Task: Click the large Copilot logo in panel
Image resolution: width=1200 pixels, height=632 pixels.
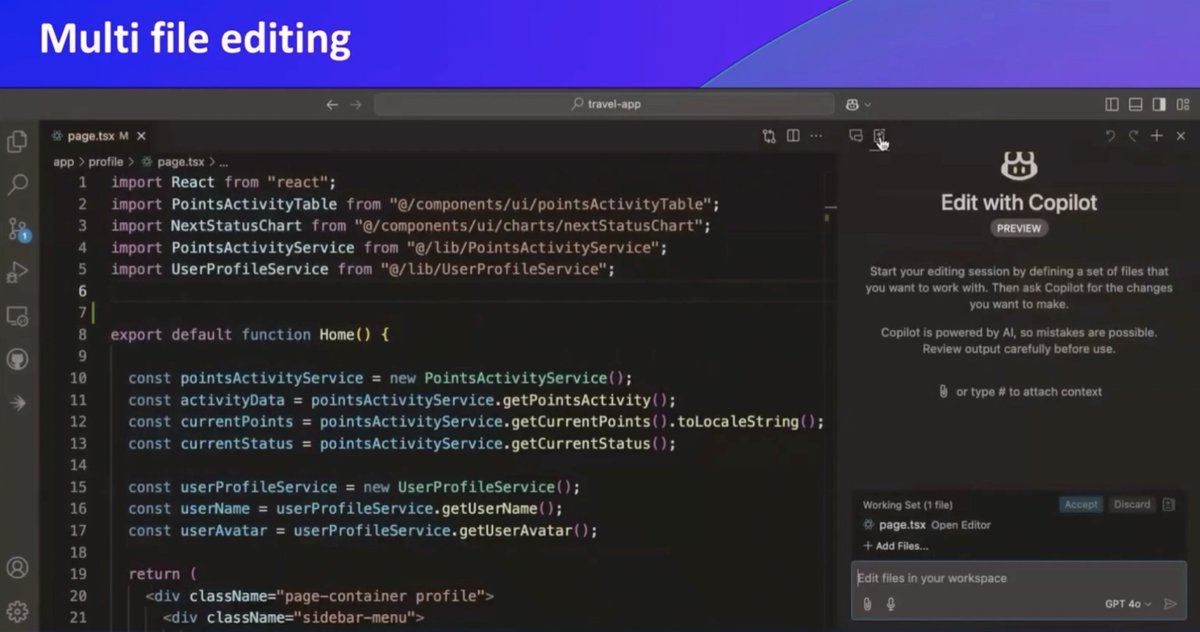Action: (1019, 164)
